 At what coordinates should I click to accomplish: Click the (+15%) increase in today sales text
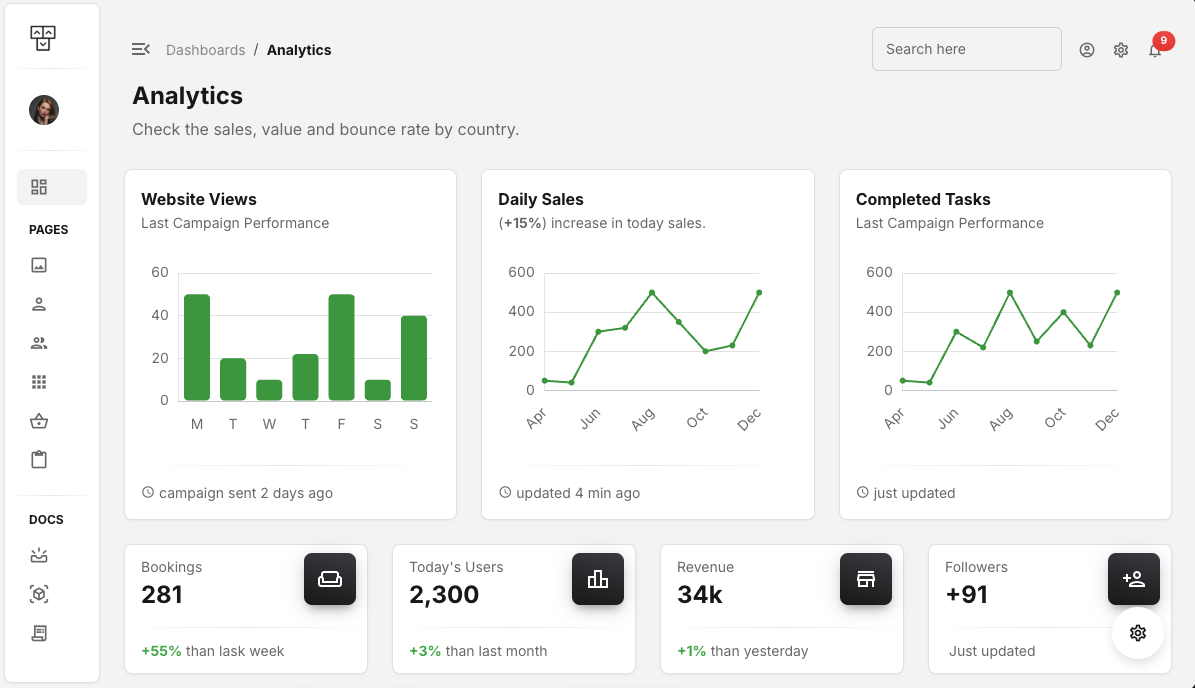[602, 223]
